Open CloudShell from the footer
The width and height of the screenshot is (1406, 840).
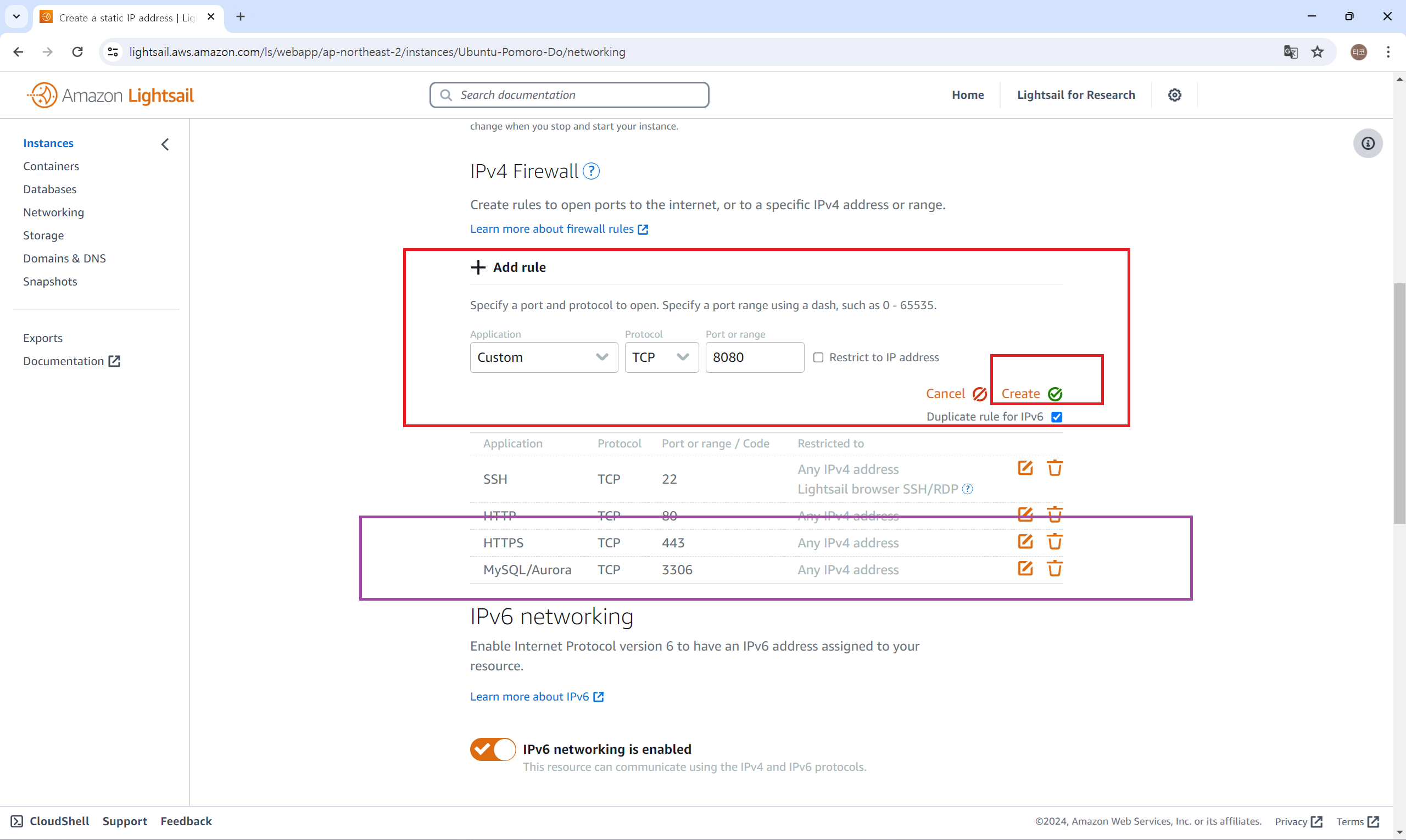point(50,821)
